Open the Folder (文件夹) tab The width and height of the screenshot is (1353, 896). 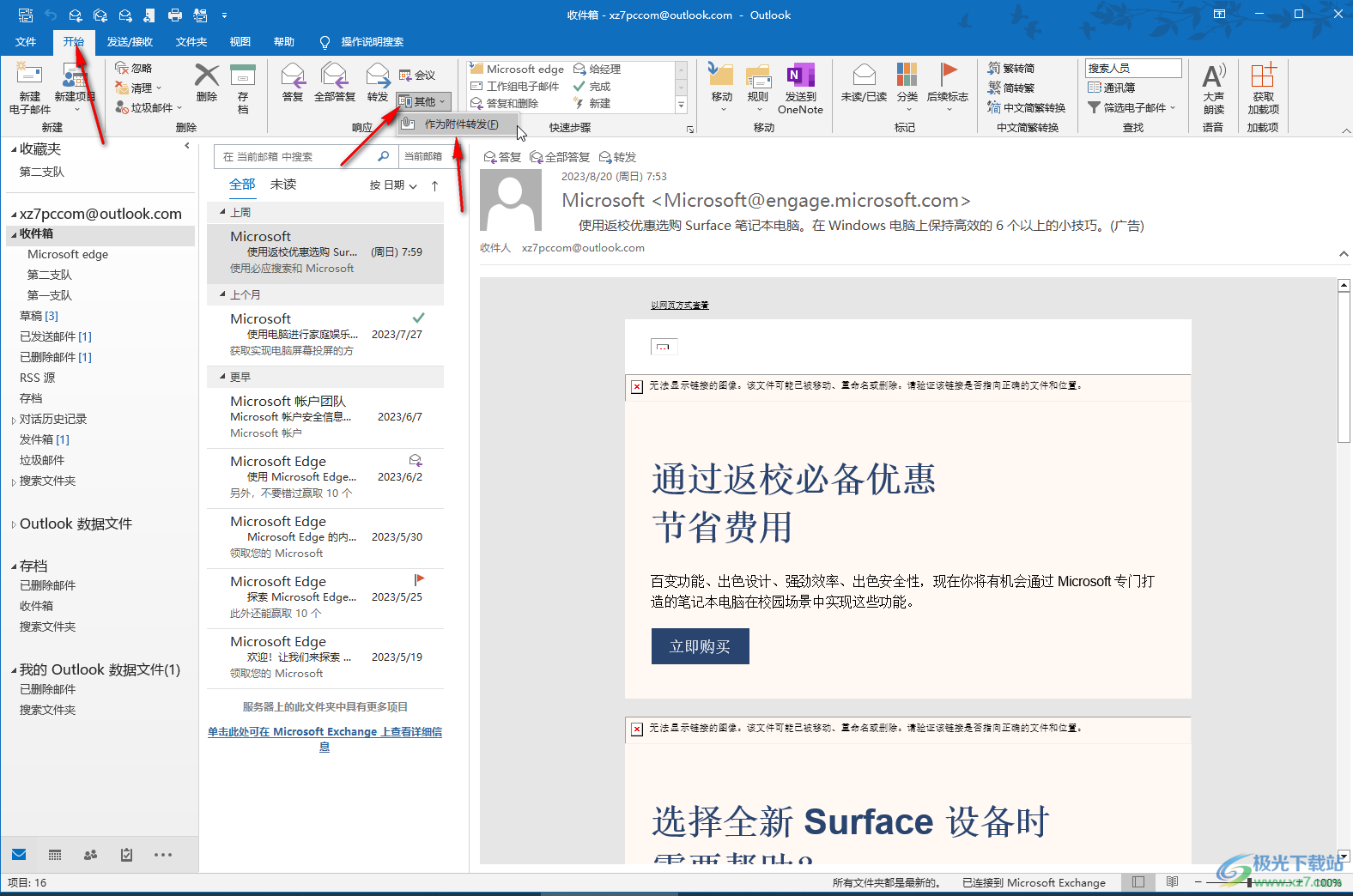pyautogui.click(x=191, y=41)
